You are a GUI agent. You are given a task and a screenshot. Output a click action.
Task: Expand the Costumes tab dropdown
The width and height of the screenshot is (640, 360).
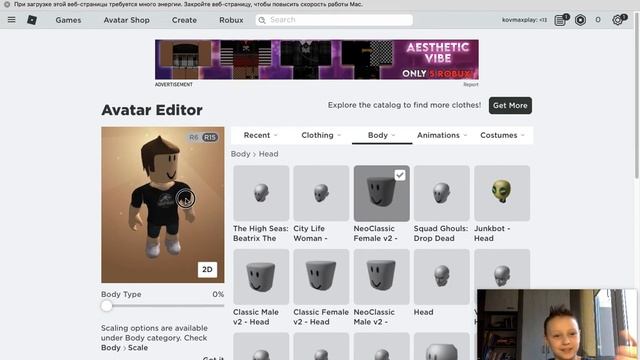click(x=502, y=135)
